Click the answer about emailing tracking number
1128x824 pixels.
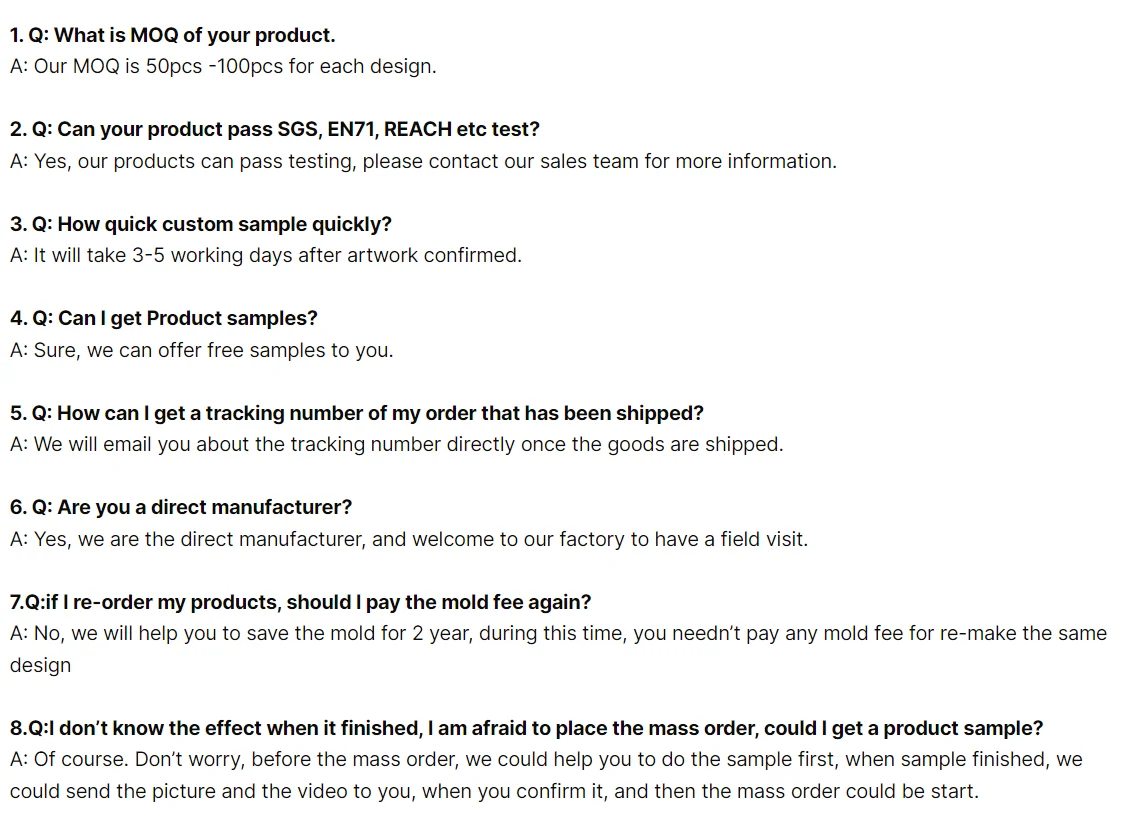[397, 444]
